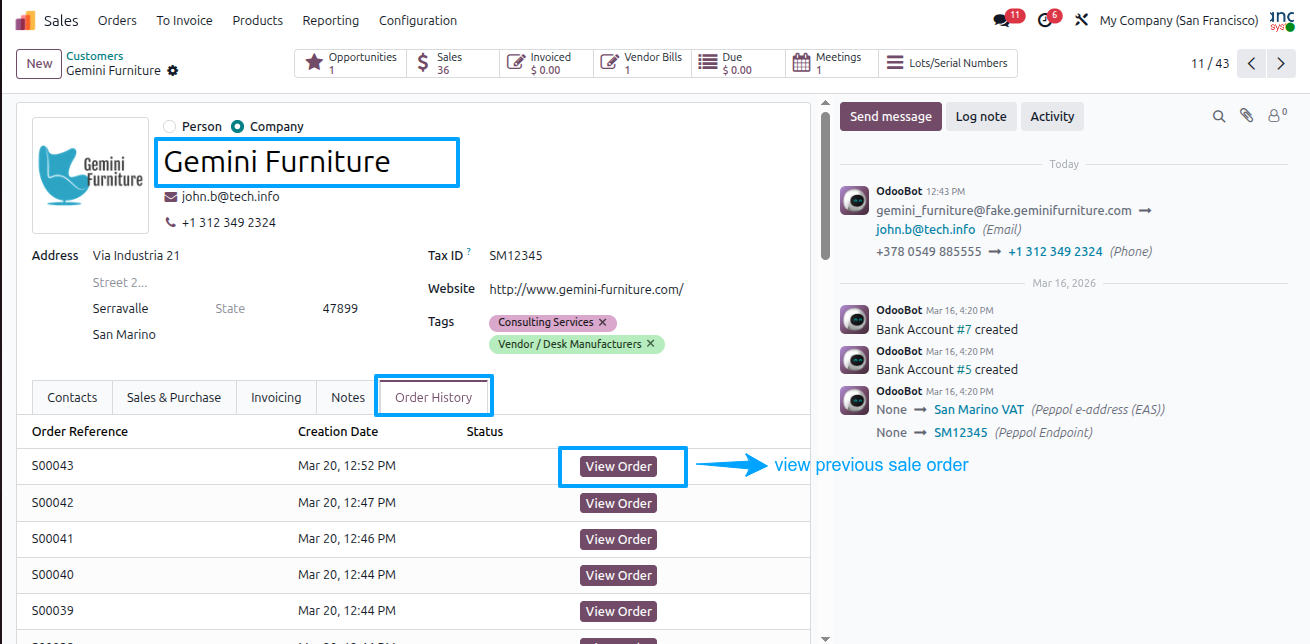Select the Person radio button
Image resolution: width=1310 pixels, height=644 pixels.
169,127
